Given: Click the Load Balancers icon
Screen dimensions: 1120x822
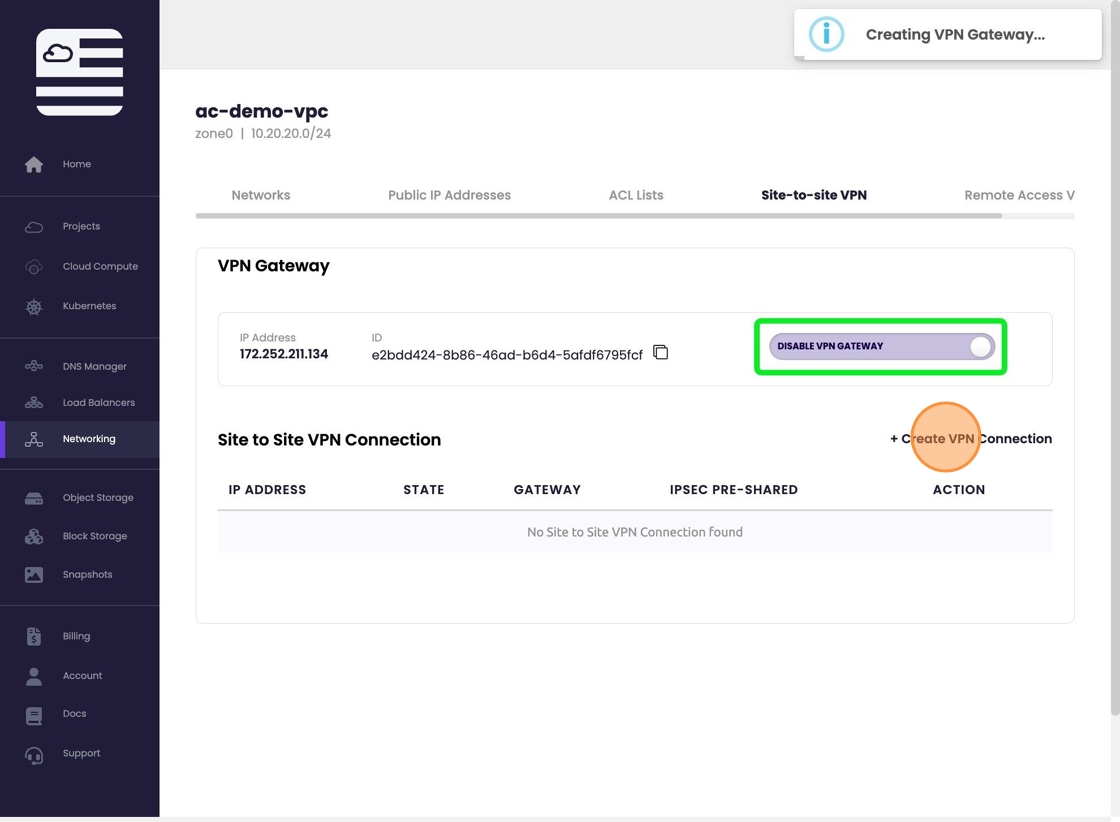Looking at the screenshot, I should (x=34, y=403).
